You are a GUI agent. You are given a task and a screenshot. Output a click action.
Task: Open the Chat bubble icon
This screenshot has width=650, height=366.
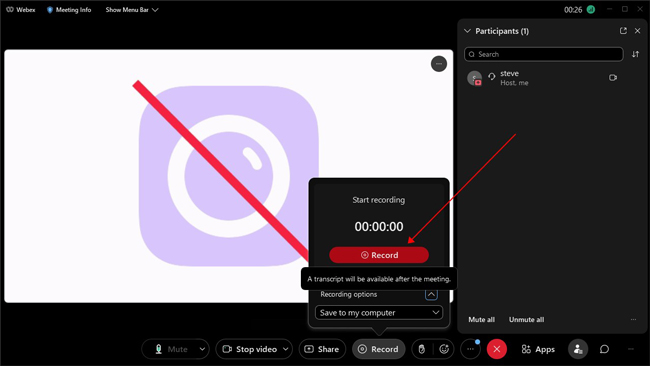click(x=604, y=349)
